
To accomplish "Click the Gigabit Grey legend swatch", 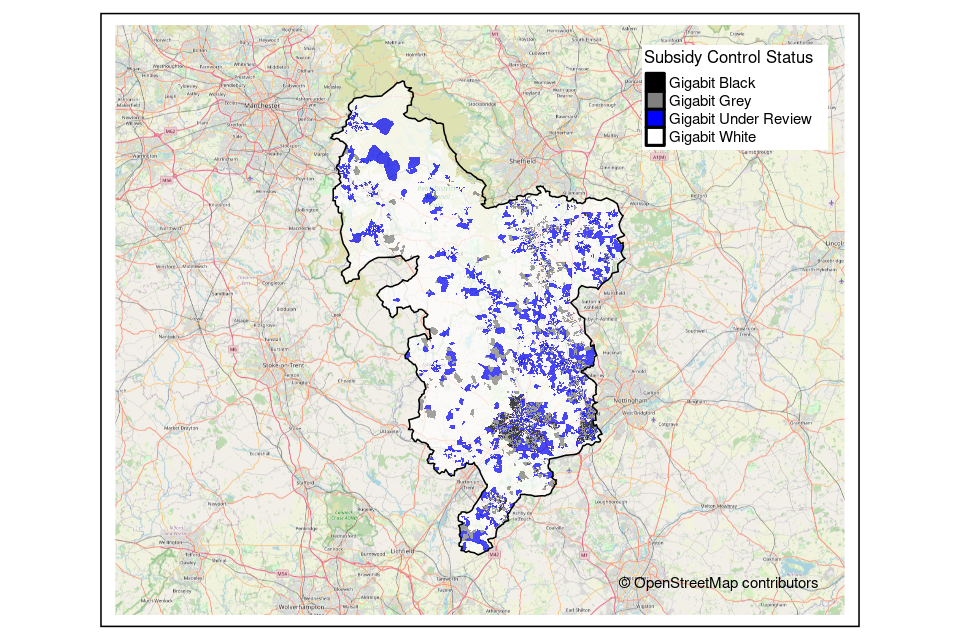I will coord(654,101).
